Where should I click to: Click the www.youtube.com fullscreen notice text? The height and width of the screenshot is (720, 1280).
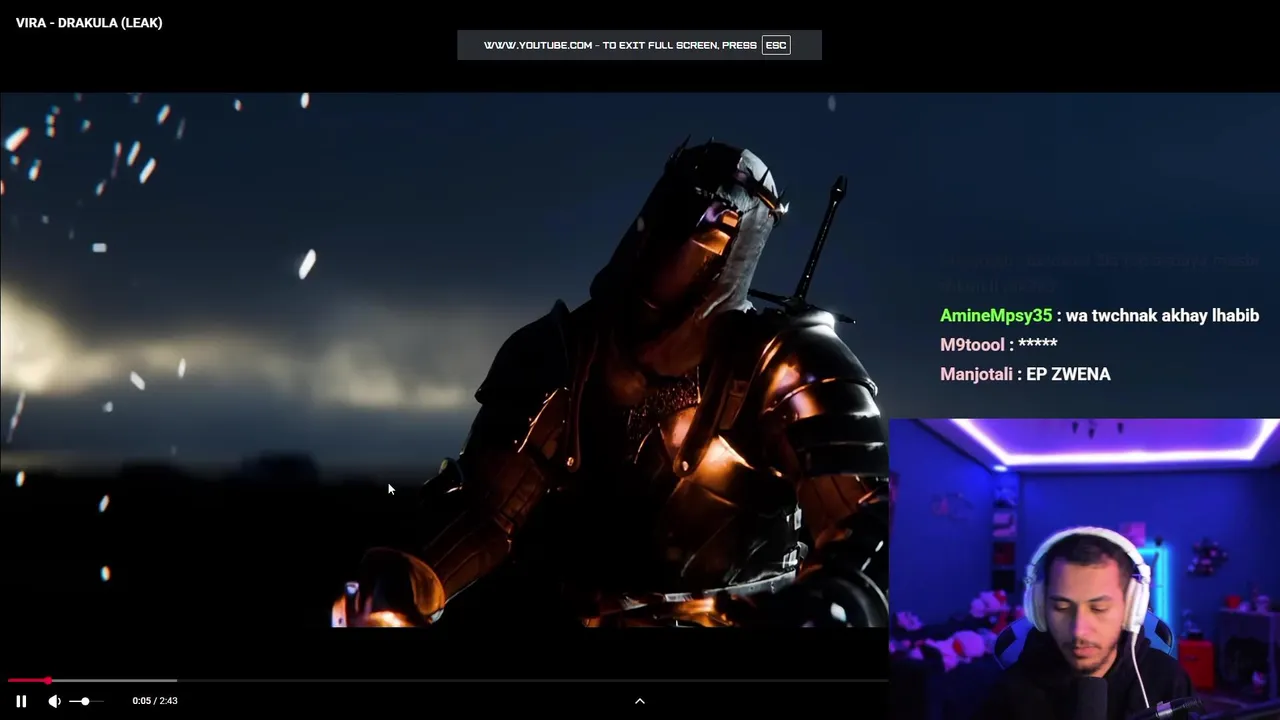pyautogui.click(x=620, y=45)
